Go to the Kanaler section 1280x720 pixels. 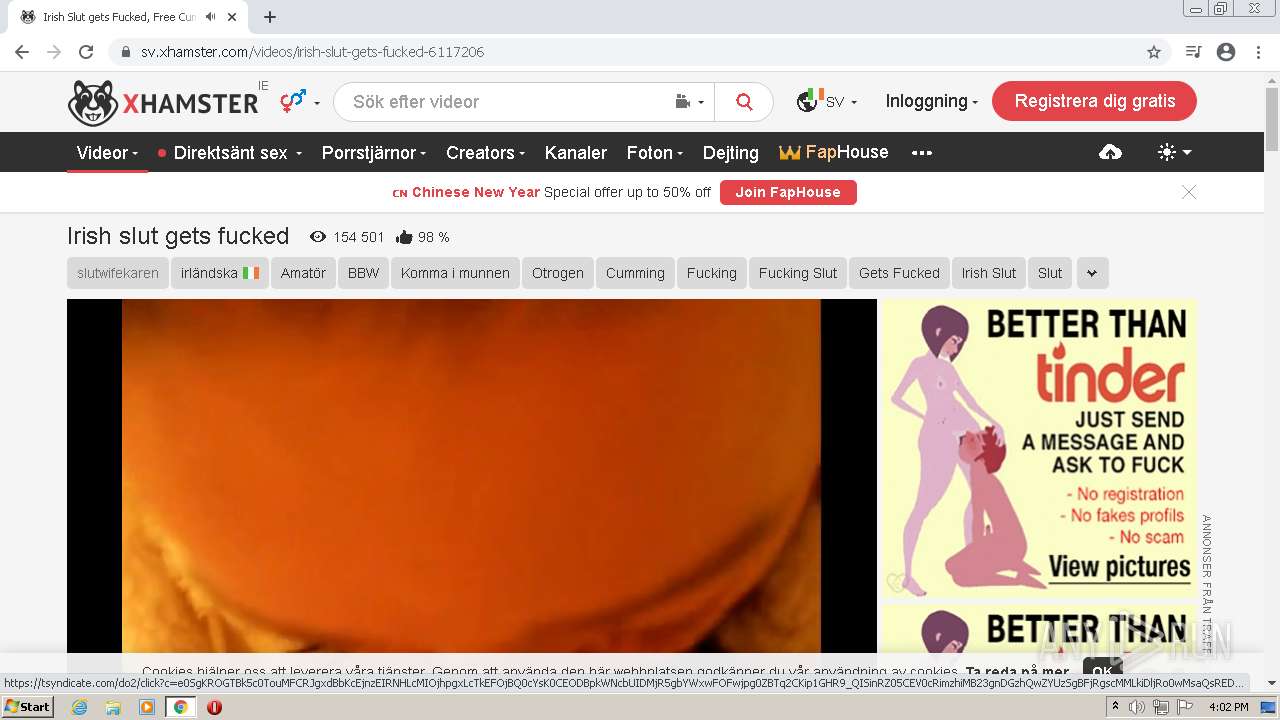576,153
